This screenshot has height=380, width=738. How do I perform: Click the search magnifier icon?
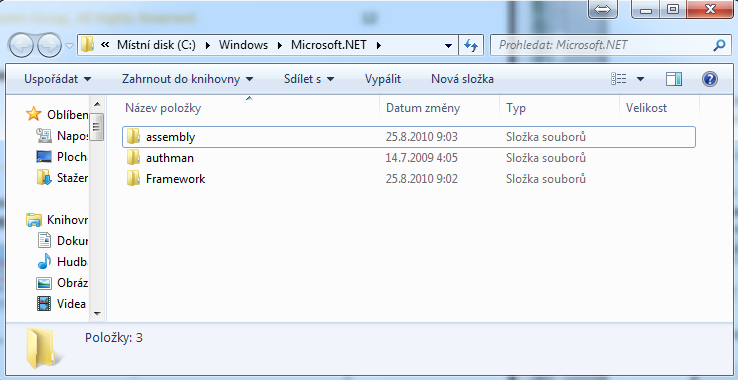click(x=719, y=45)
